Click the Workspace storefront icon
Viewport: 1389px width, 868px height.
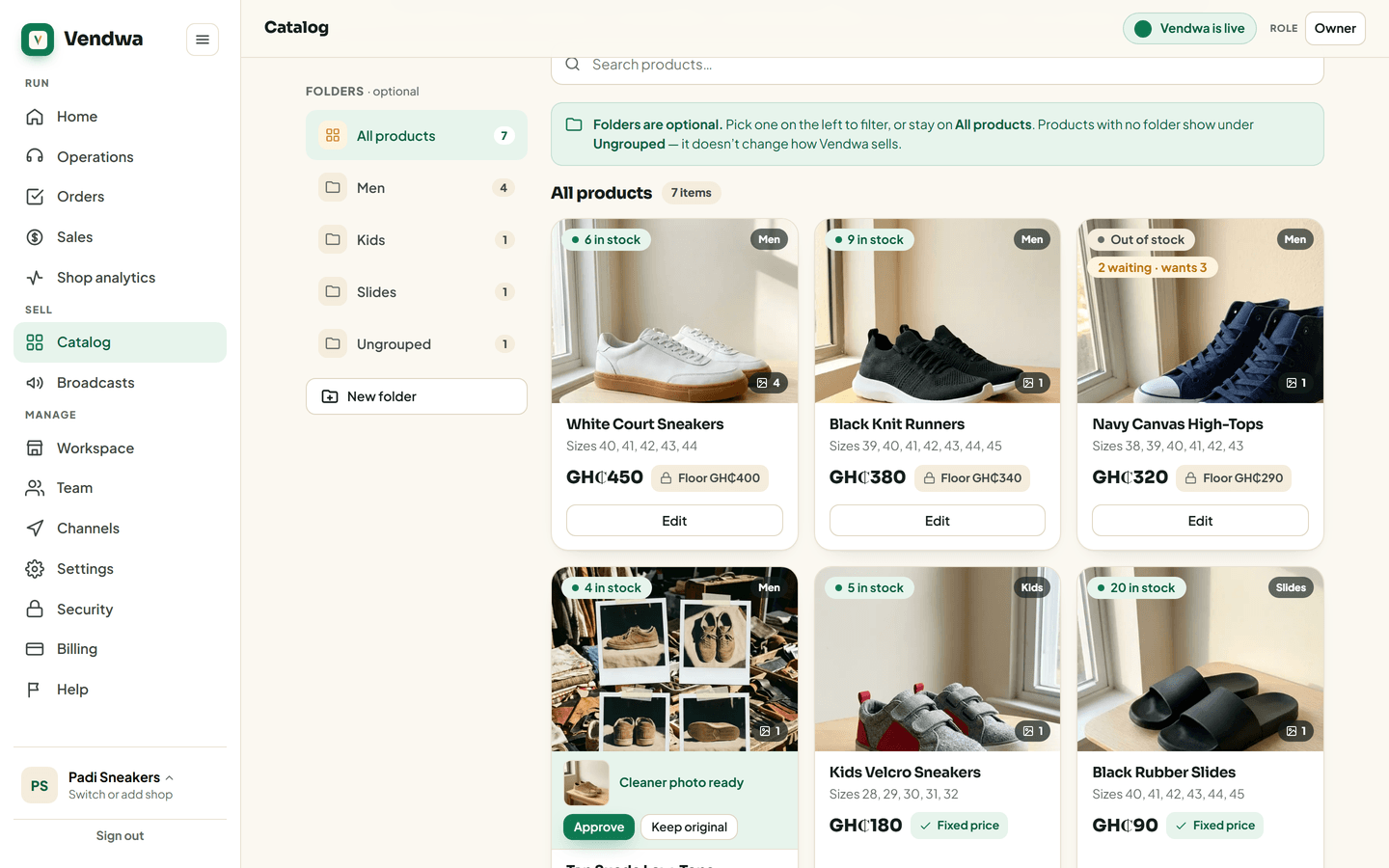click(35, 448)
